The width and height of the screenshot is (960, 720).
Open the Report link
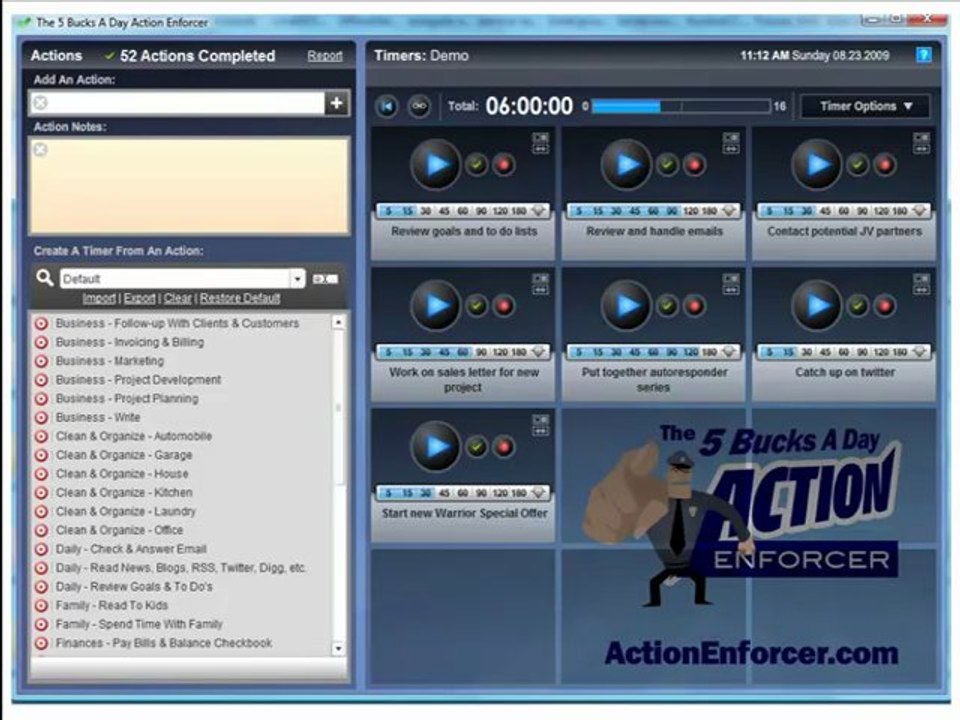[324, 56]
